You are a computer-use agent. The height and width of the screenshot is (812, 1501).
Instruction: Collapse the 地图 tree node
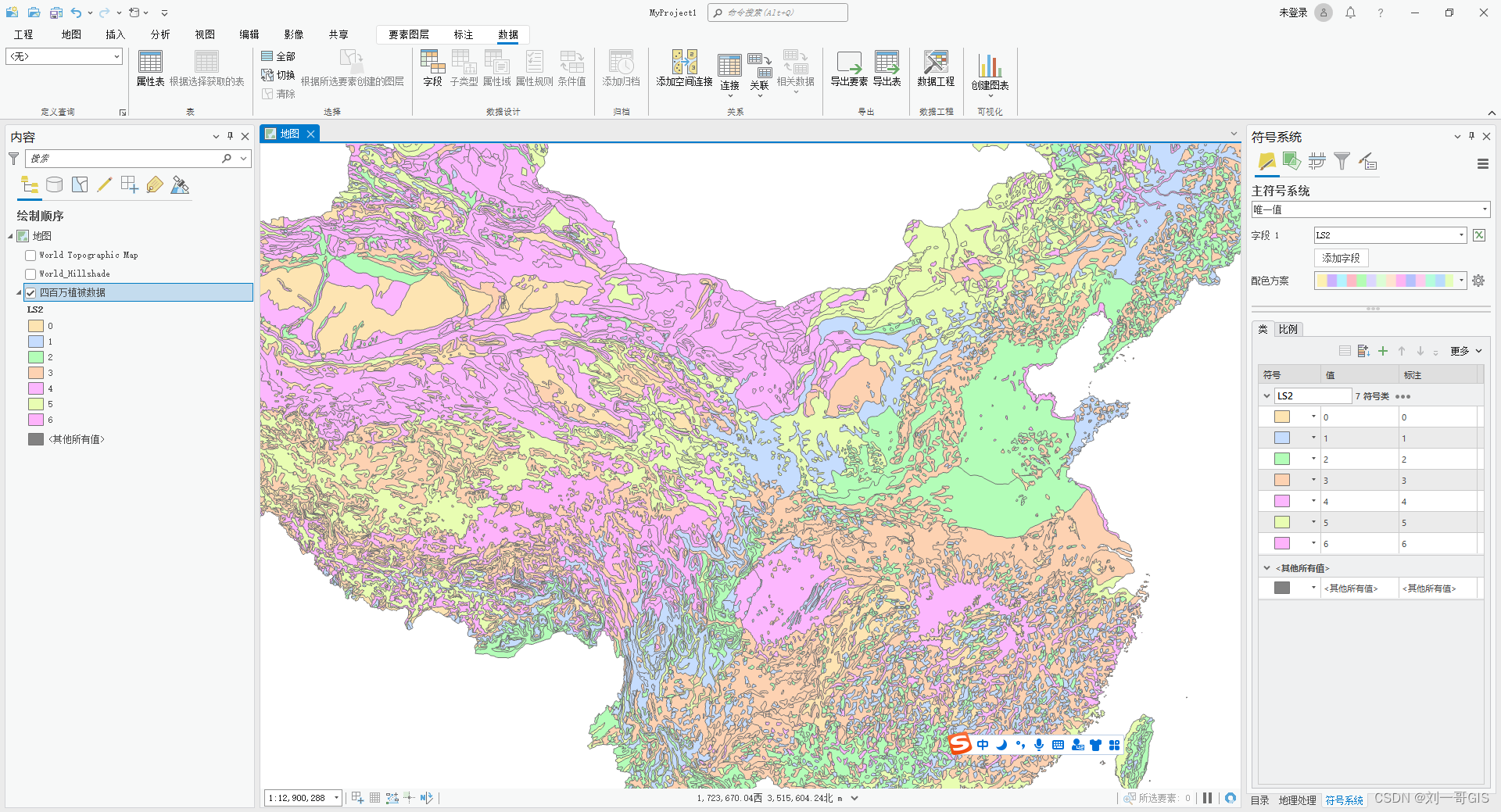click(x=10, y=236)
